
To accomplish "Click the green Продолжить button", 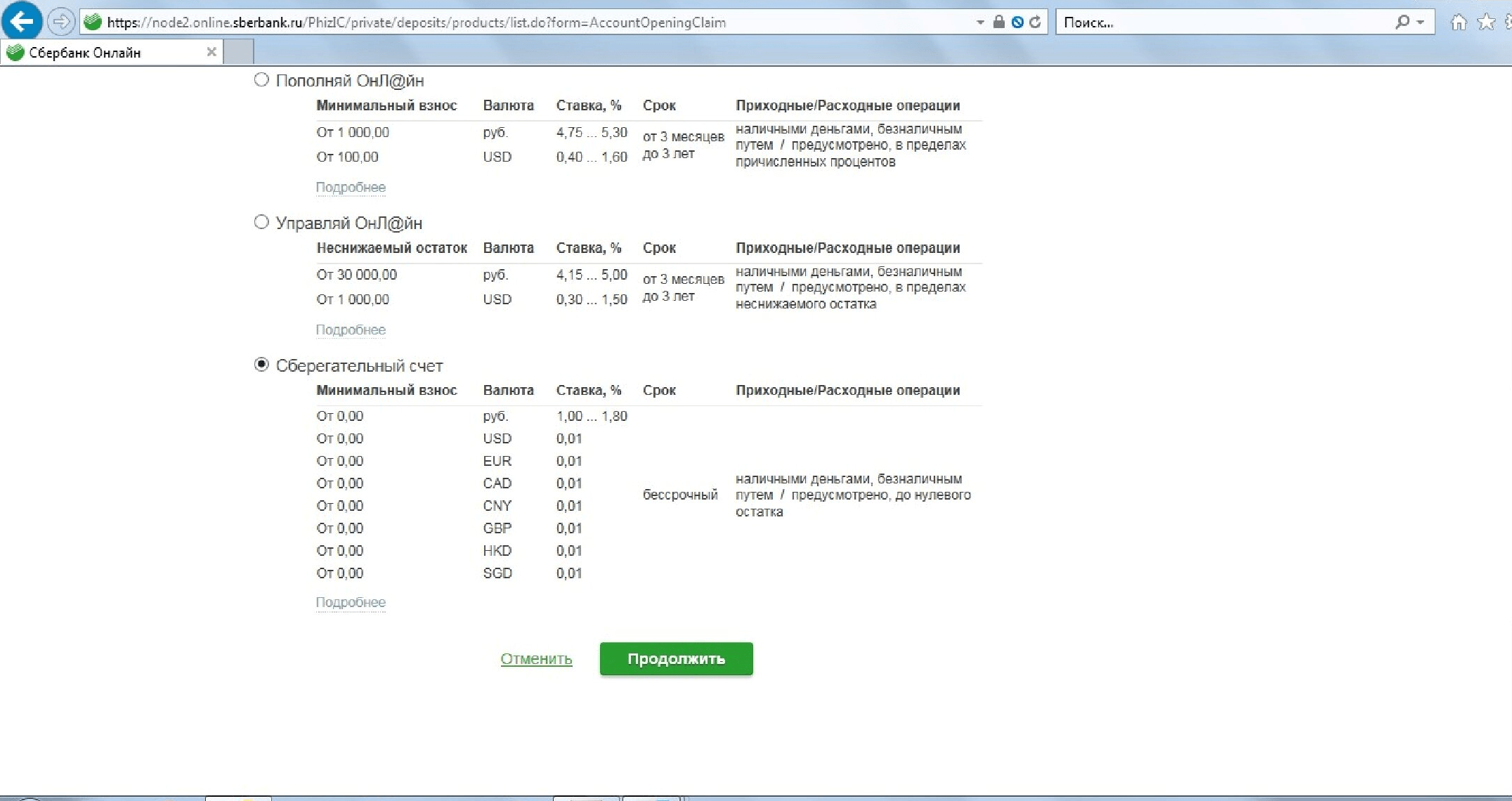I will point(677,659).
